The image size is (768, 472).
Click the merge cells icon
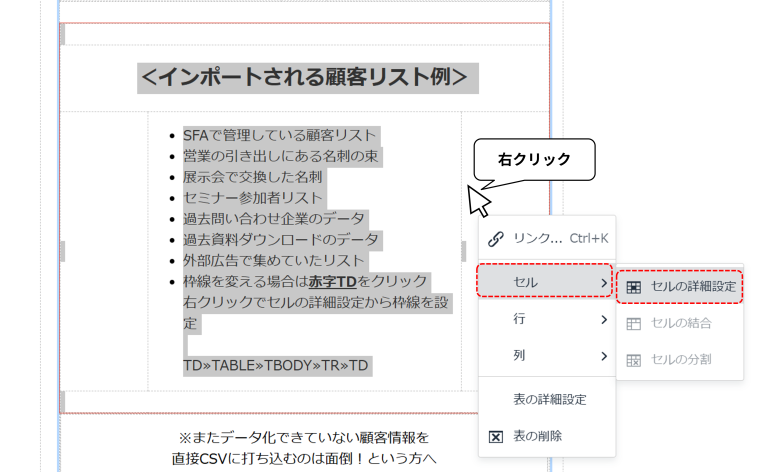point(633,324)
